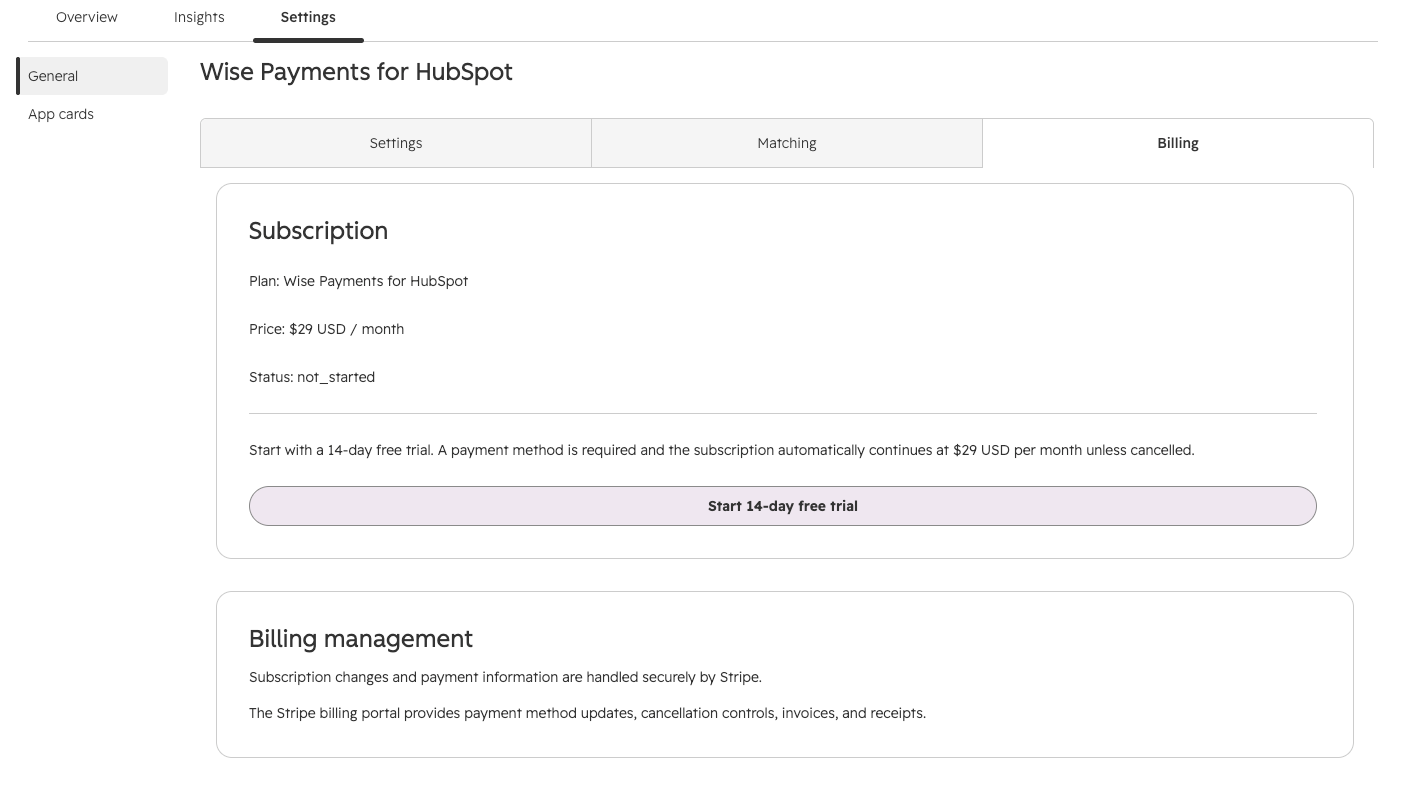Click the handled securely by Stripe sentence
The image size is (1414, 800).
[505, 677]
